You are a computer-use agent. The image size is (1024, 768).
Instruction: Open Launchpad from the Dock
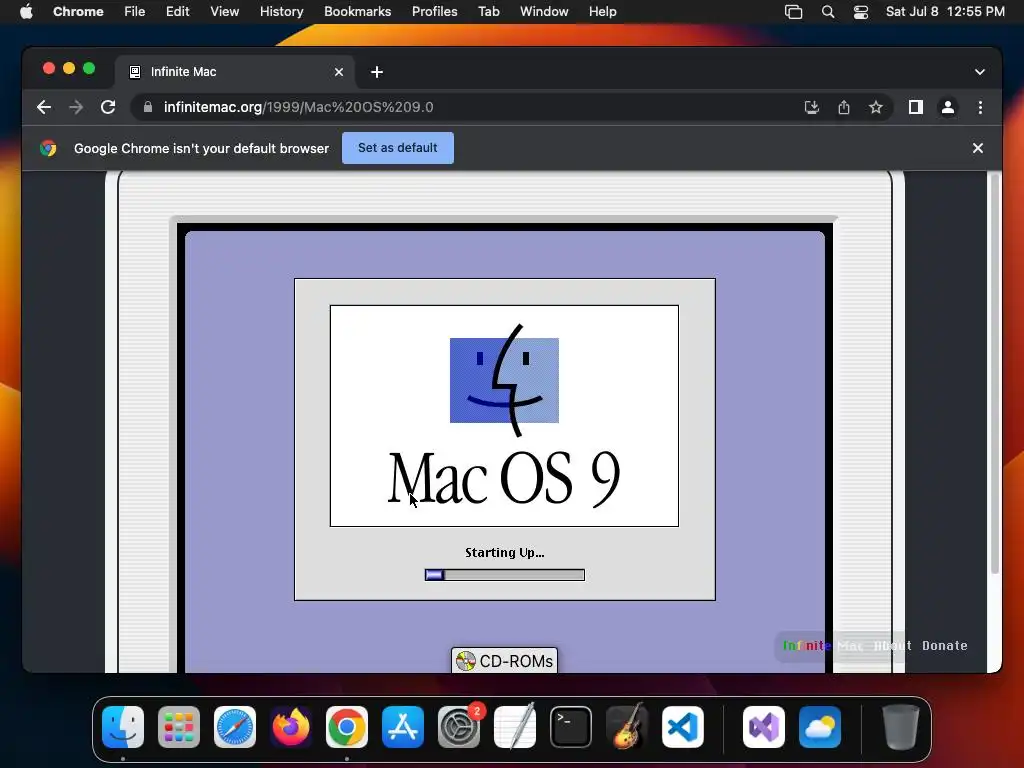point(179,727)
